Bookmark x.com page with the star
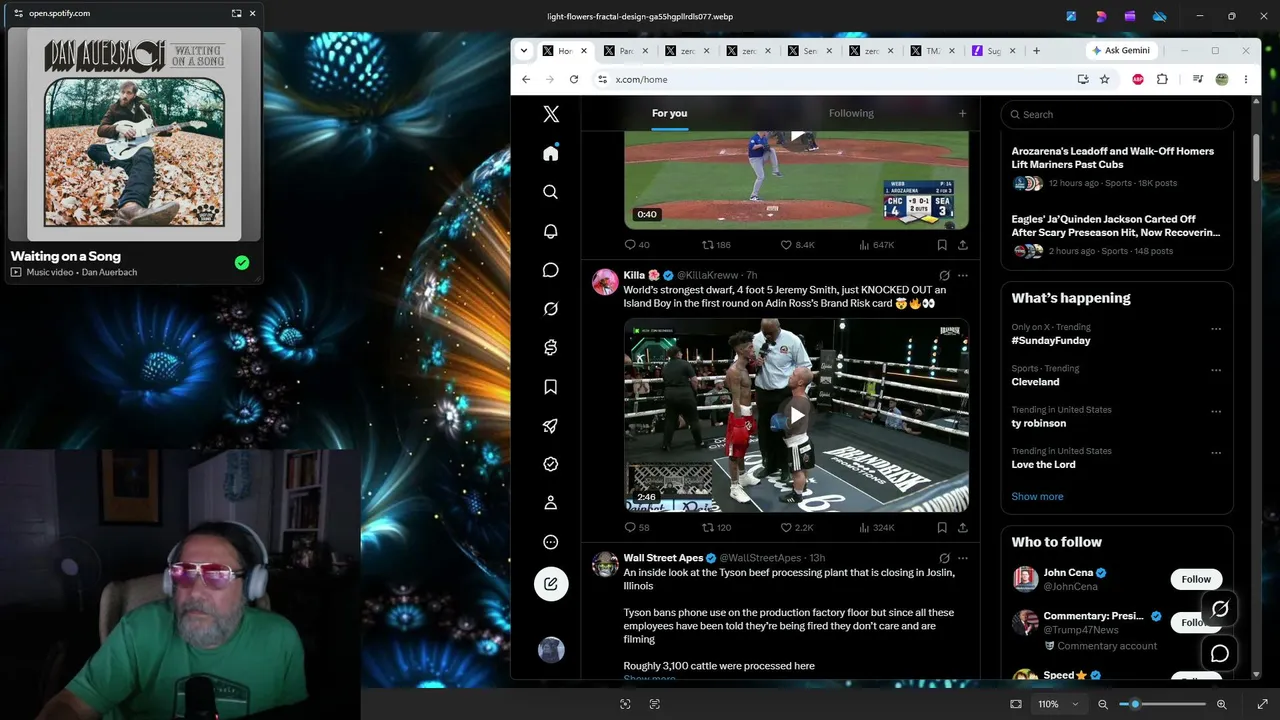 click(1105, 79)
